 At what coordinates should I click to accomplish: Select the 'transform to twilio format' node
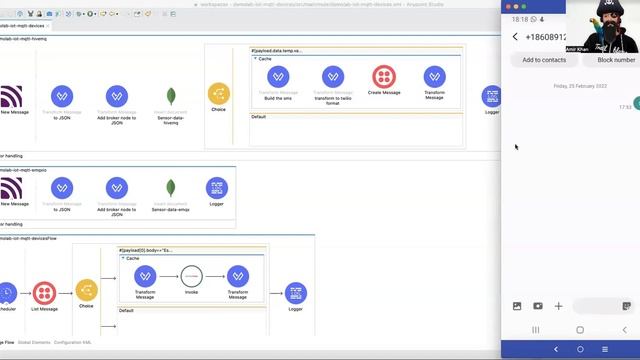(x=333, y=77)
